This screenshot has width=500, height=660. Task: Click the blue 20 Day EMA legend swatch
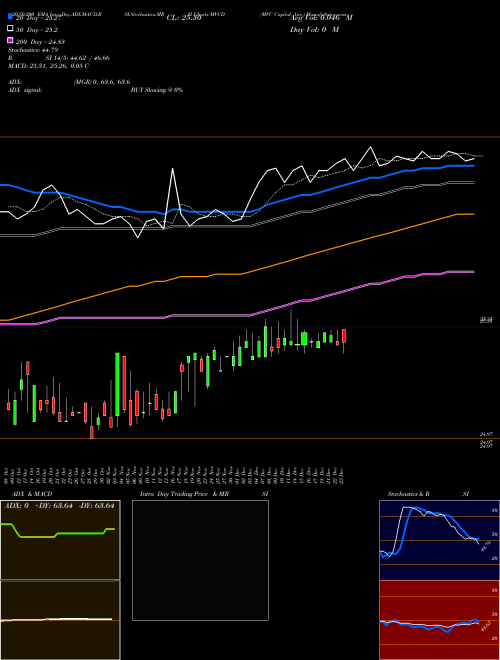[10, 16]
